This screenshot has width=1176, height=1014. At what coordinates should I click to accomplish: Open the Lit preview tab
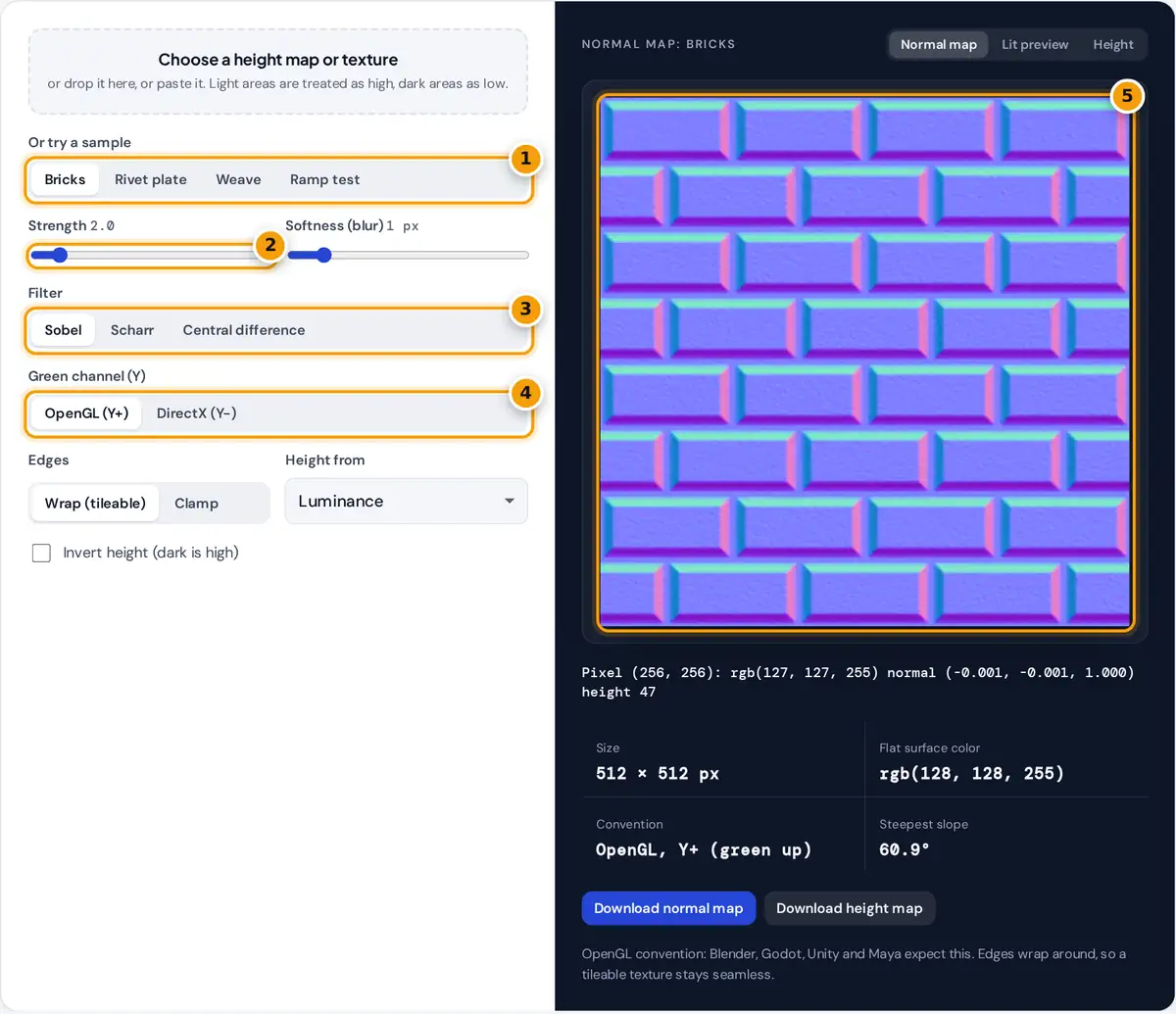click(1035, 45)
